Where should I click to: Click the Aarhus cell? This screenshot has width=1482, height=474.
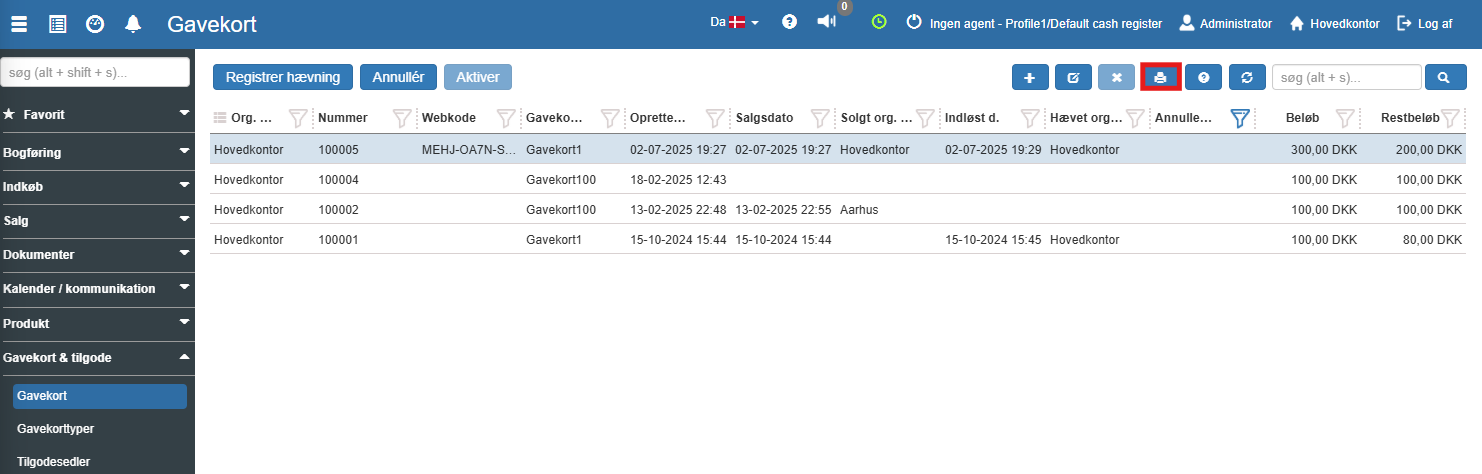[859, 210]
